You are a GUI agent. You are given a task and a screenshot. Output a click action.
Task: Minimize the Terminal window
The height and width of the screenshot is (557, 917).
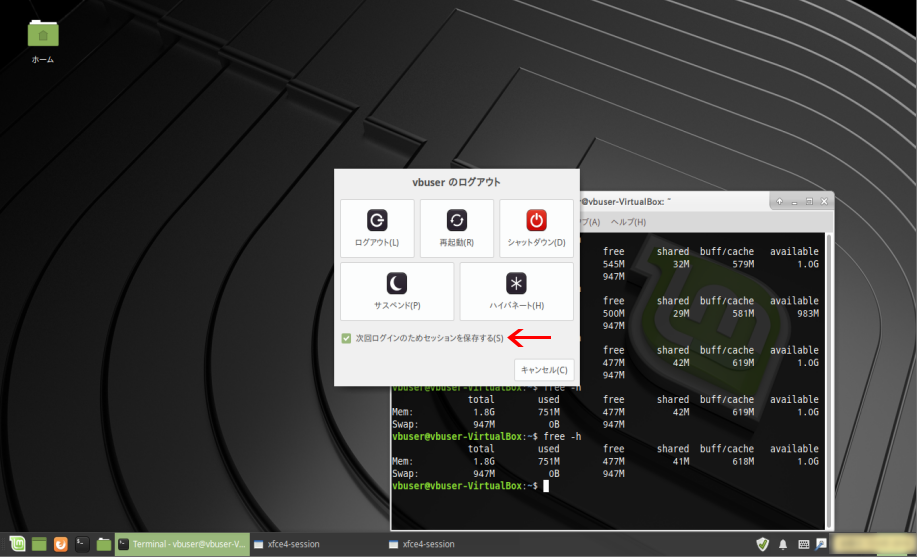[x=794, y=201]
